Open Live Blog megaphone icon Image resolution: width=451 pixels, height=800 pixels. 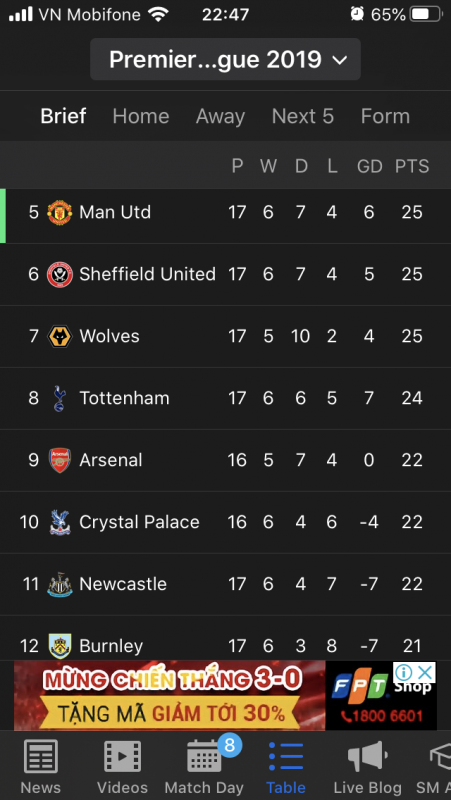[x=366, y=756]
